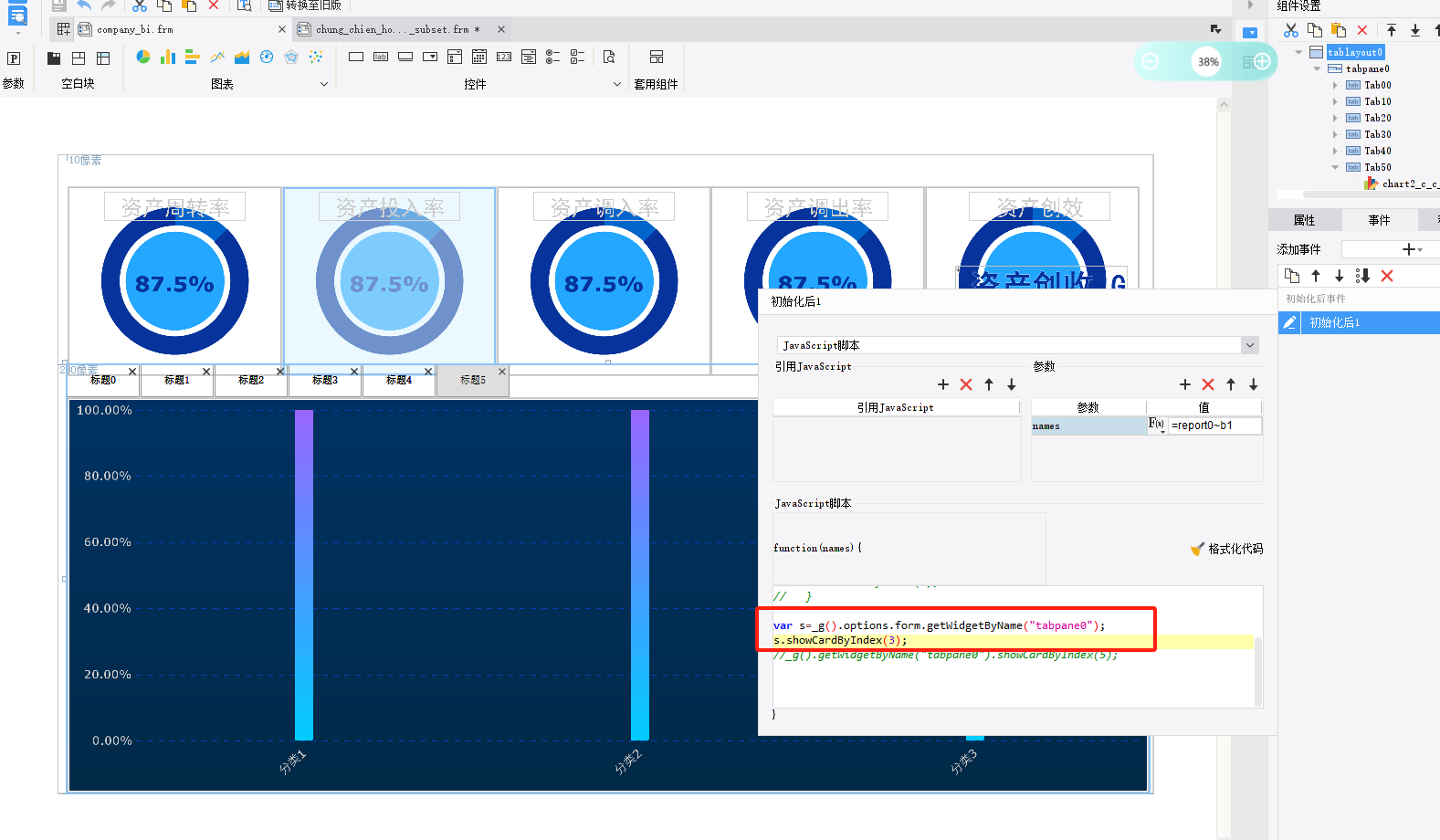
Task: Open the F(x) formula type dropdown
Action: [1157, 425]
